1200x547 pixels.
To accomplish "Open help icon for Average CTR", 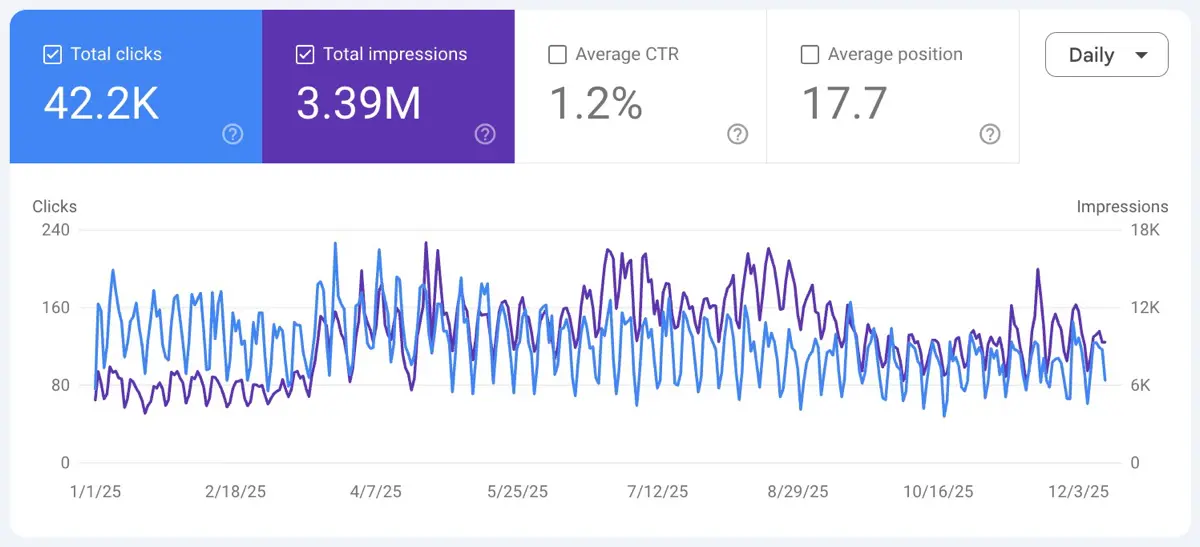I will 738,134.
